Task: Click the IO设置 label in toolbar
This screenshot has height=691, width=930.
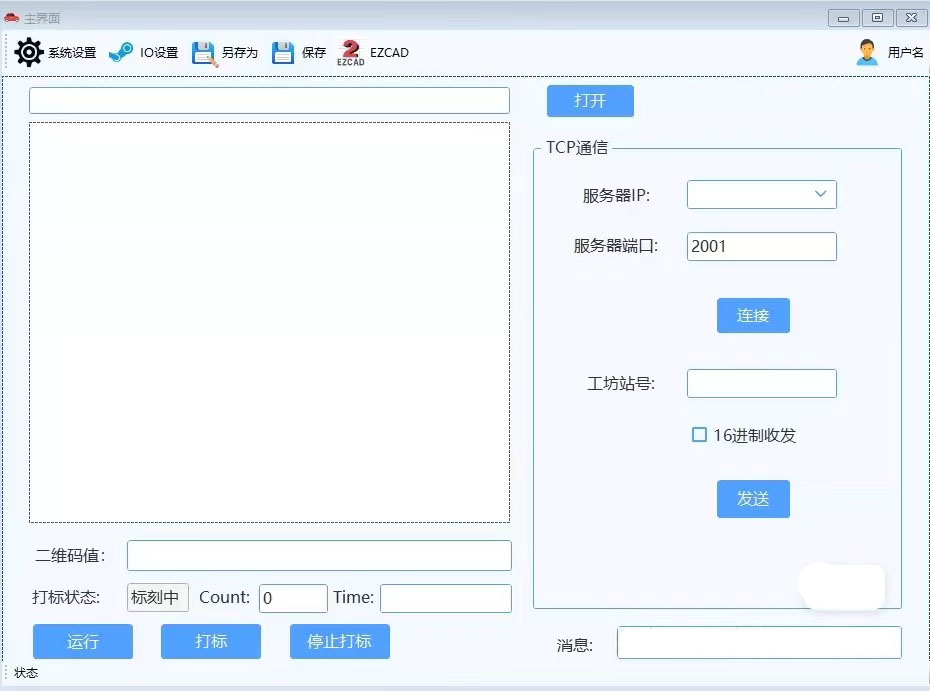Action: (x=159, y=53)
